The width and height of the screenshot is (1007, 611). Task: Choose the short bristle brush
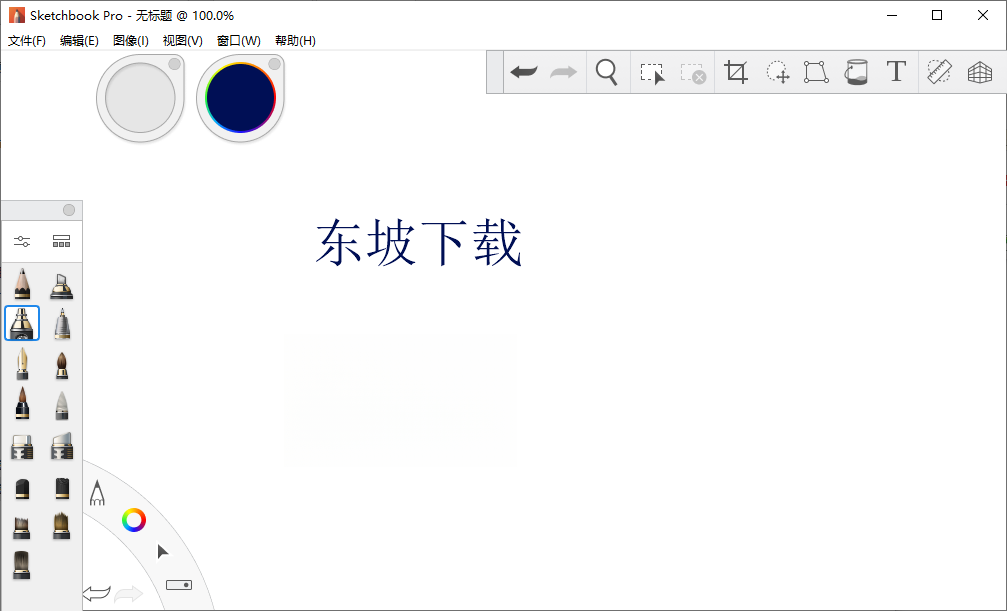[x=22, y=528]
